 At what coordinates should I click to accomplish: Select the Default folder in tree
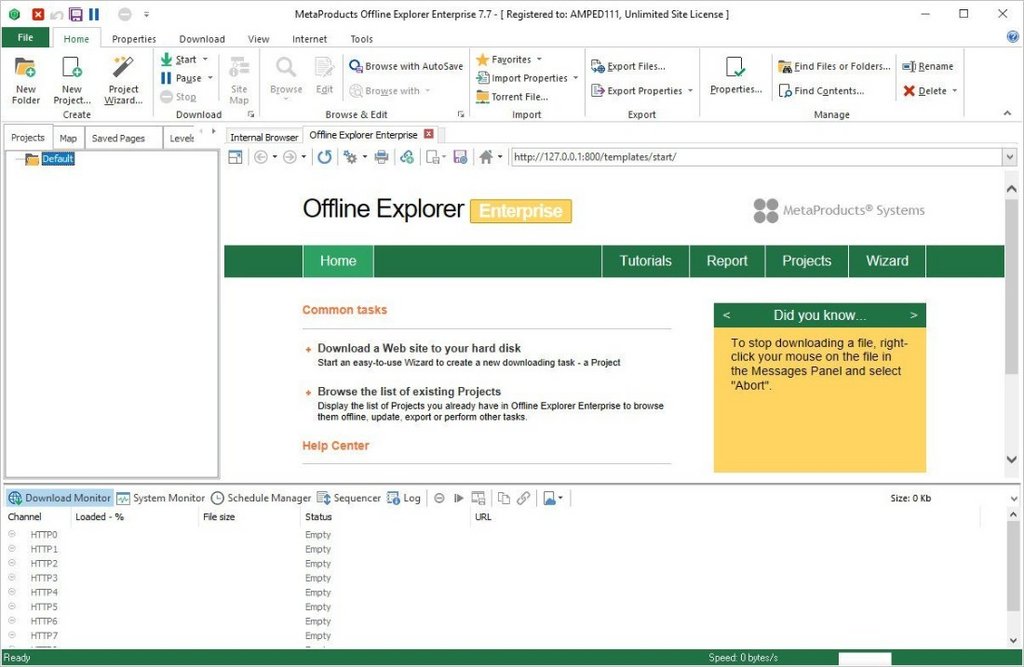57,159
